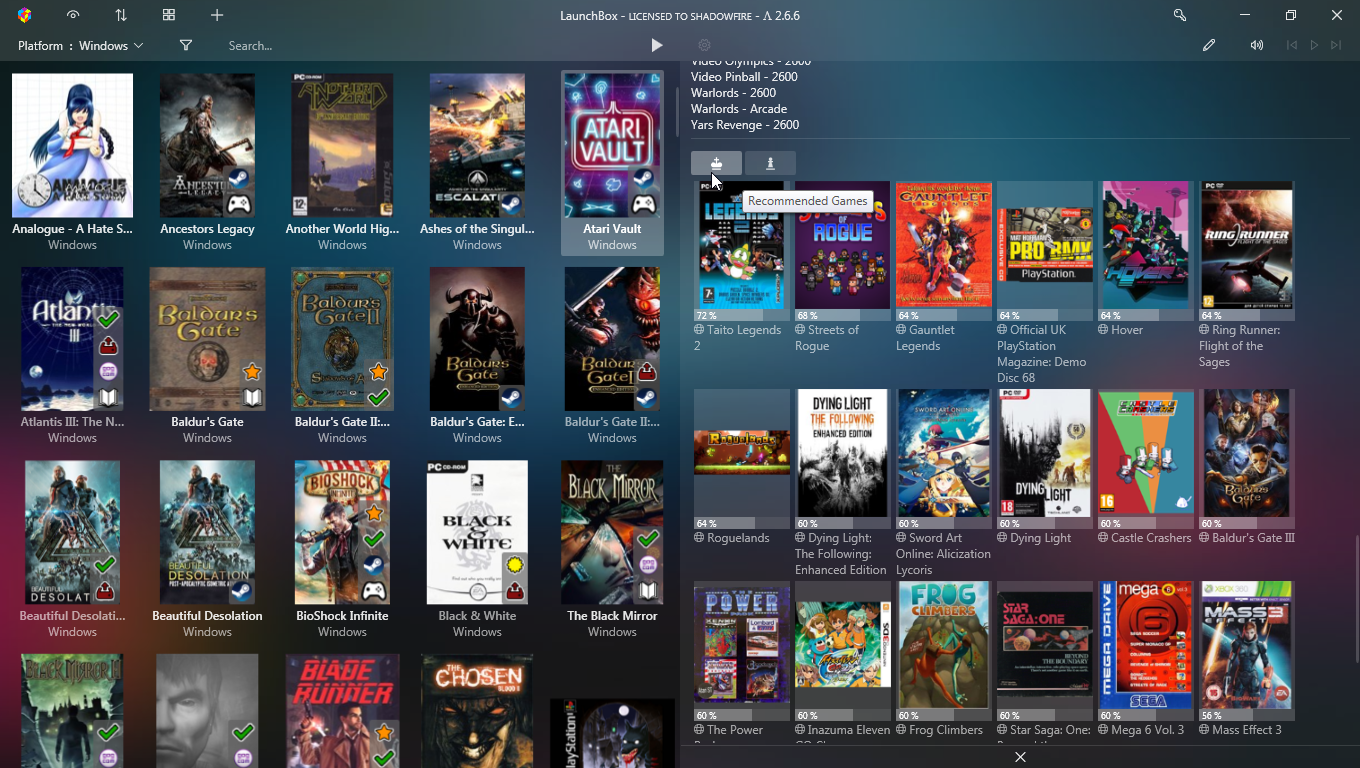This screenshot has height=768, width=1360.
Task: Expand the Platform: Windows dropdown
Action: coord(81,46)
